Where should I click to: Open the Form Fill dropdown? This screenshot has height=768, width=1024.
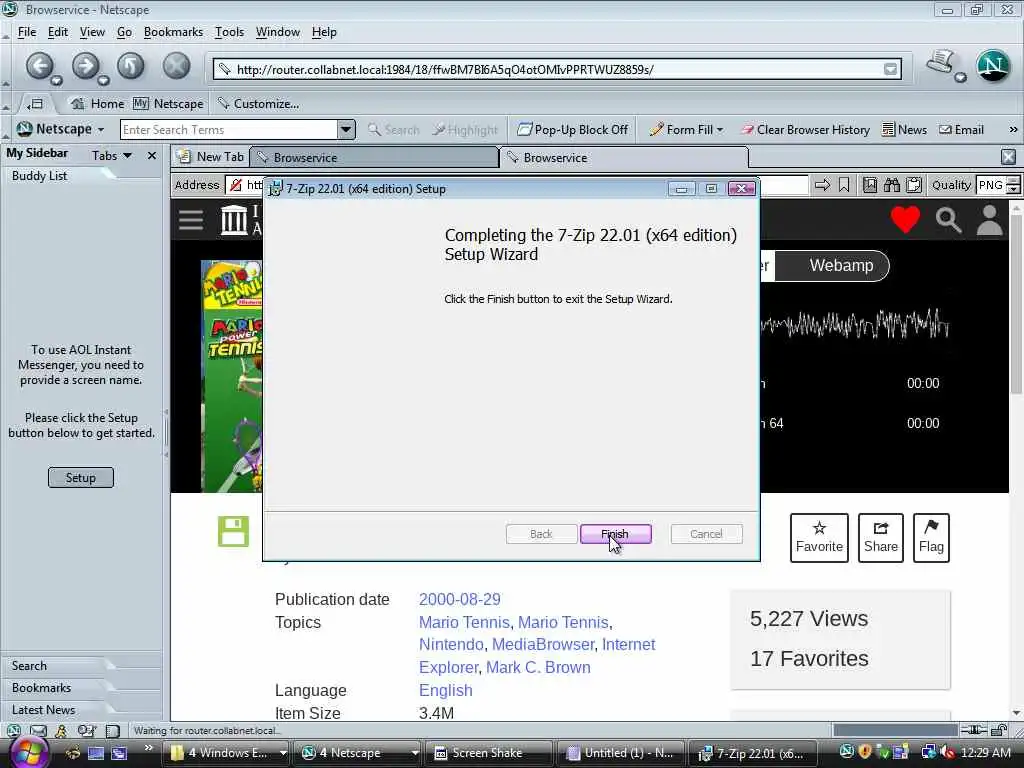coord(686,129)
